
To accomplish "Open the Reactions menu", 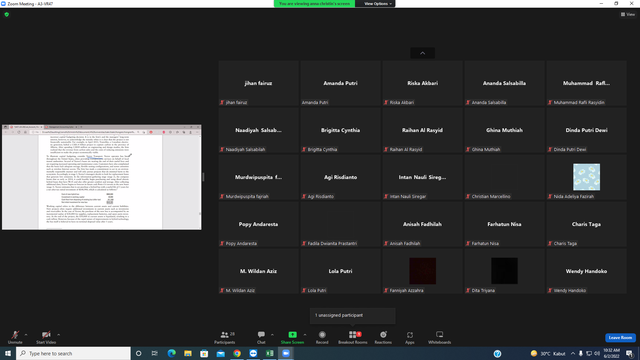I will pos(383,337).
